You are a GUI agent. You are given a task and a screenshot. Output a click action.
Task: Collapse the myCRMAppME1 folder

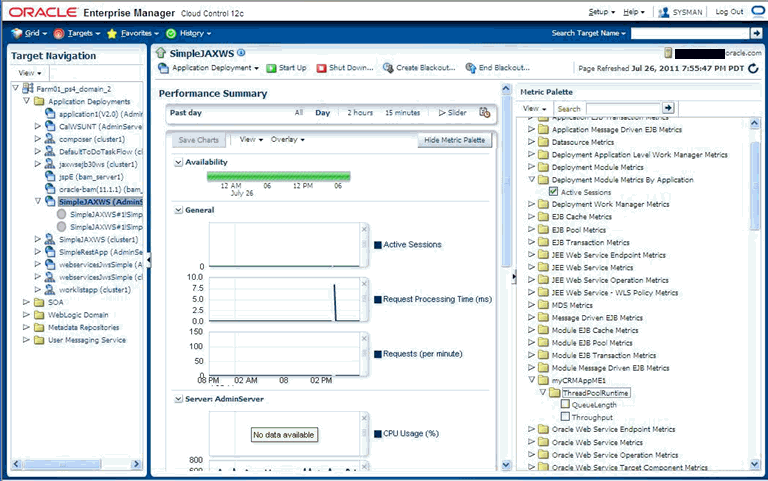pyautogui.click(x=531, y=380)
